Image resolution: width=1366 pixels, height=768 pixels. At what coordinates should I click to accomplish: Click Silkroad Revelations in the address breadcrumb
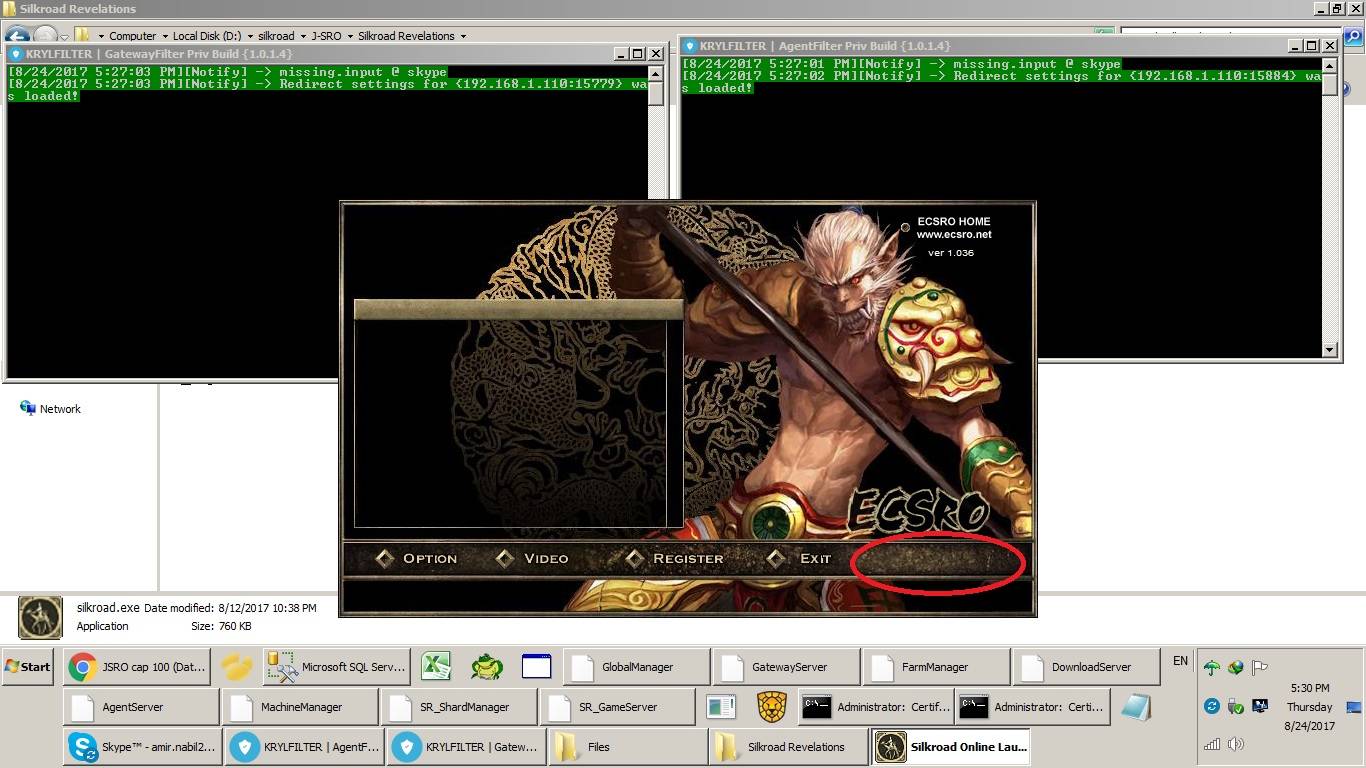[406, 36]
